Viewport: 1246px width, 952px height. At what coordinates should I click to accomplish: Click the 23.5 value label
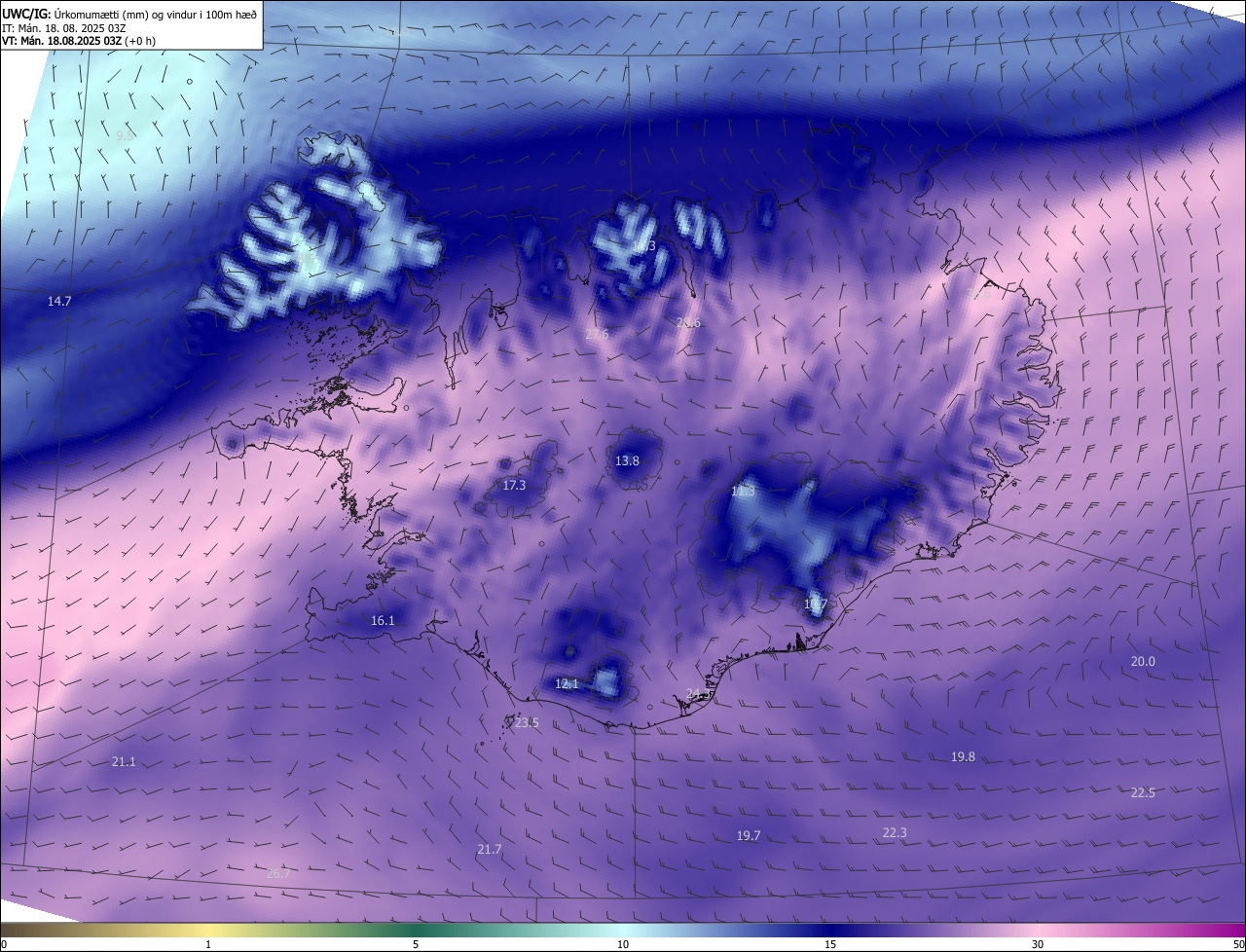[527, 722]
